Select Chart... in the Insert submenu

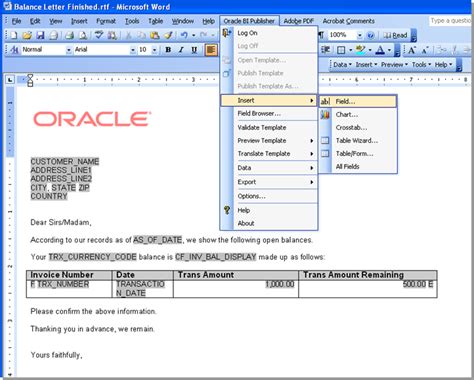pyautogui.click(x=358, y=114)
